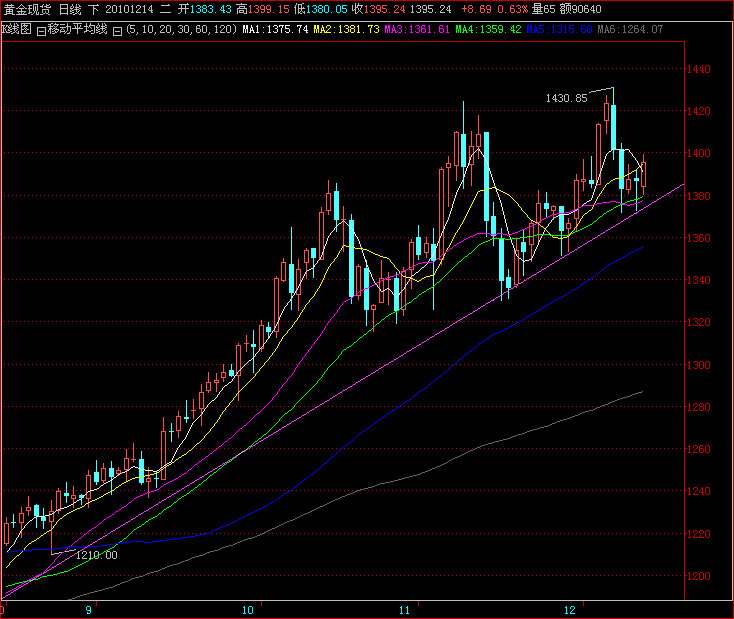
Task: Collapse the K-line chart box toggle
Action: [41, 31]
